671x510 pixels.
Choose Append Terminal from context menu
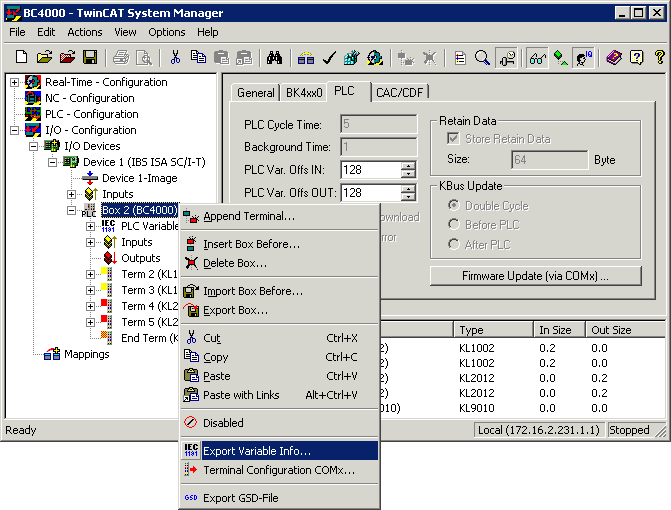pyautogui.click(x=279, y=216)
